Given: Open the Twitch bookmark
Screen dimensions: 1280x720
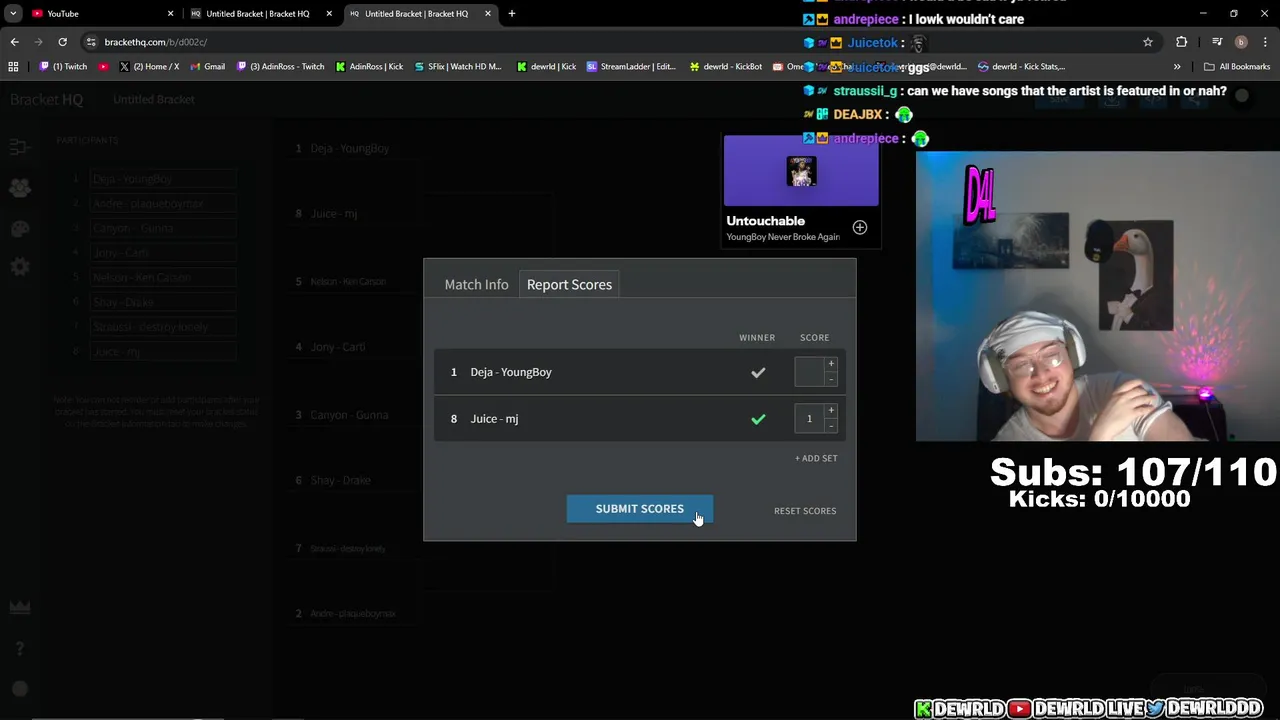Looking at the screenshot, I should [63, 67].
